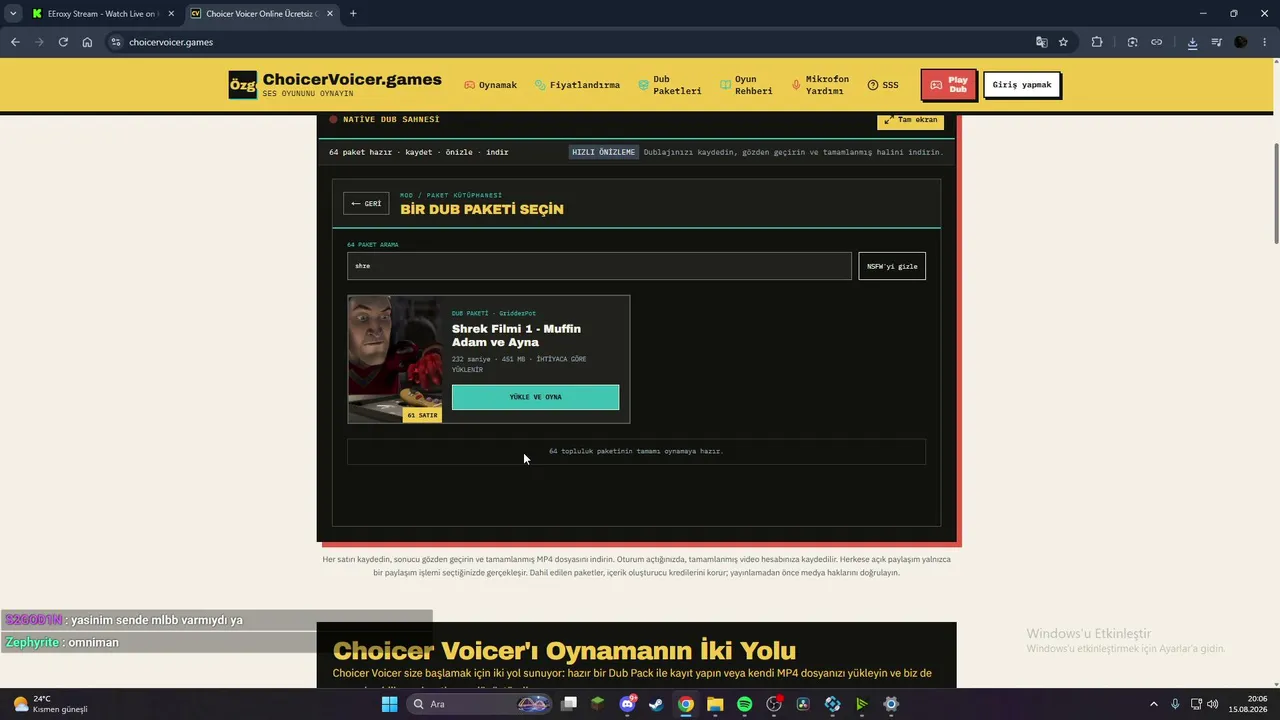This screenshot has height=720, width=1280.
Task: Click the NATIVE DUB SAHNESİ heading
Action: [x=391, y=119]
